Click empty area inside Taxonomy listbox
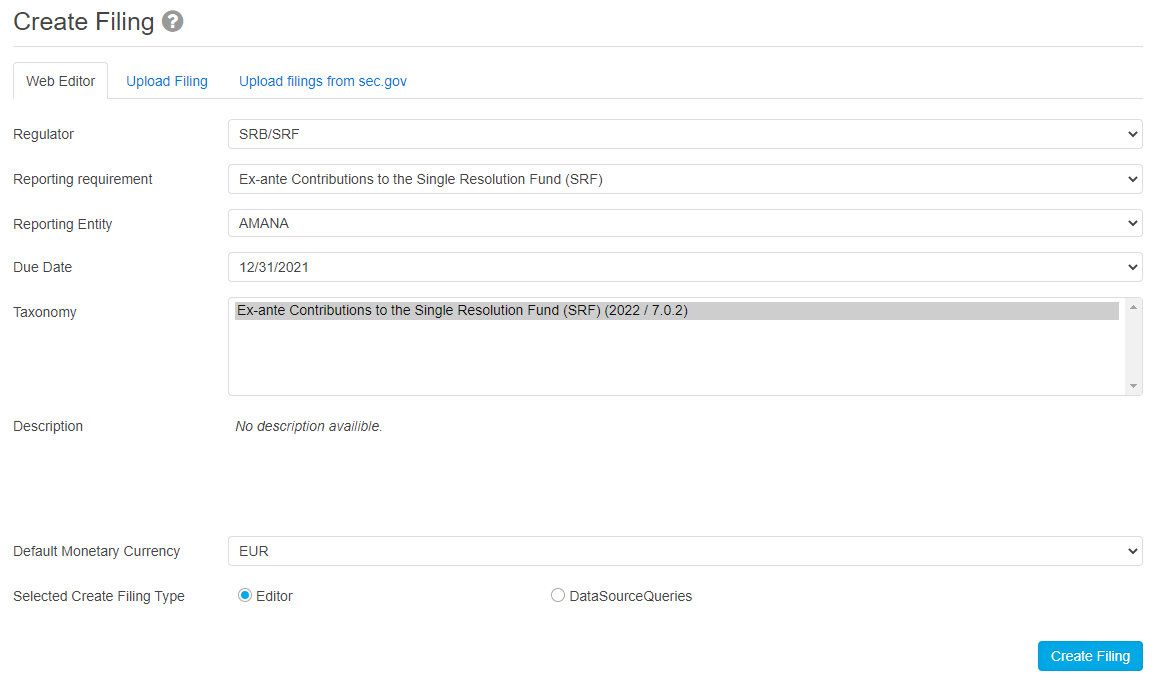Screen dimensions: 1156x681 point(676,360)
